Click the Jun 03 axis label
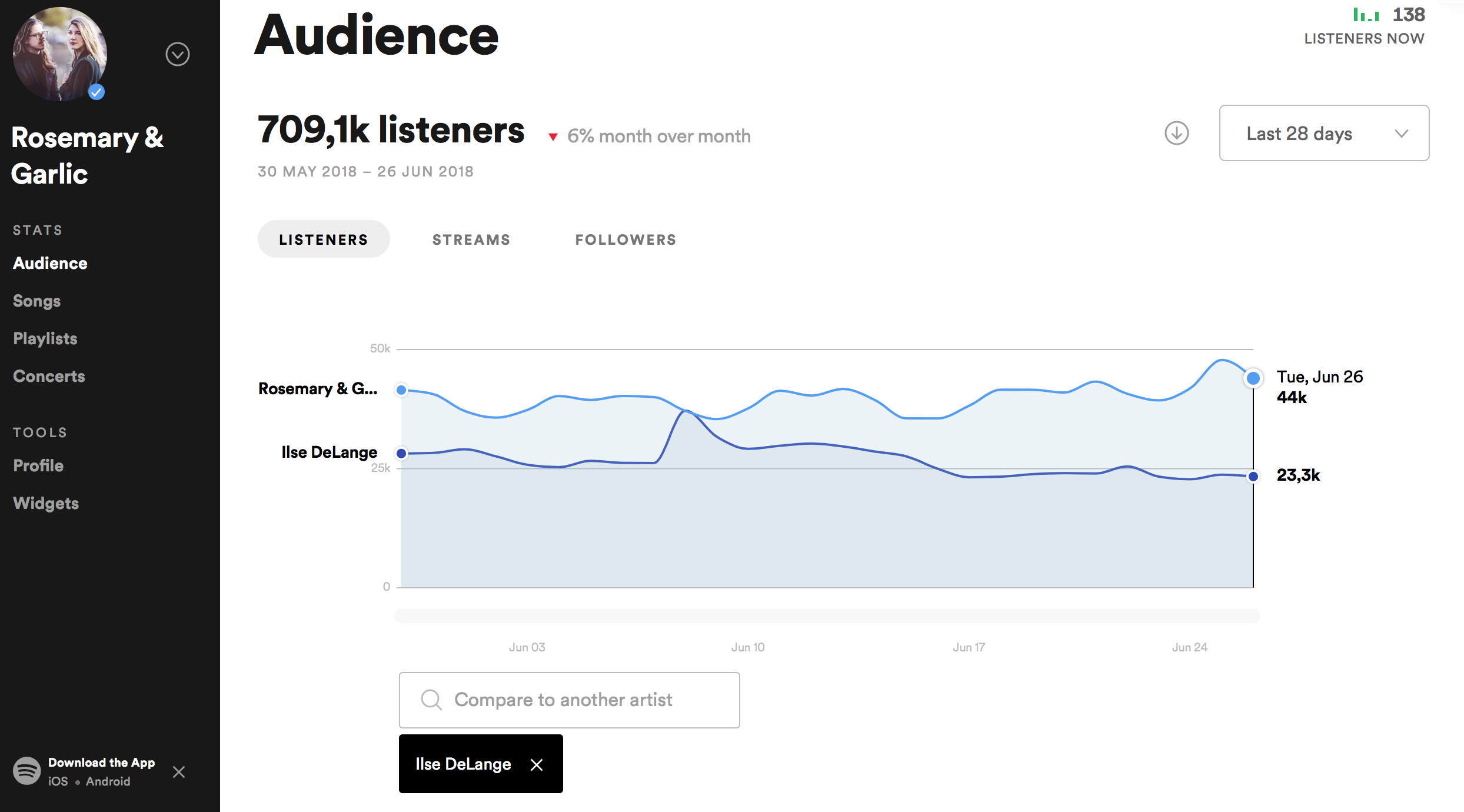 527,647
